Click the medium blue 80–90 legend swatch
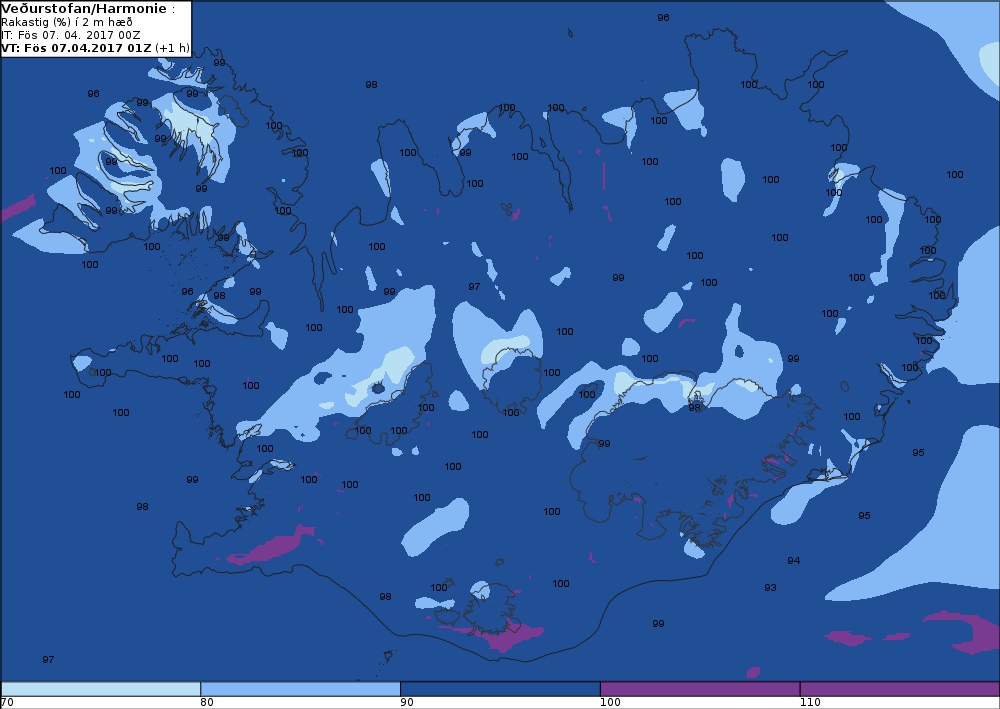 click(x=300, y=689)
